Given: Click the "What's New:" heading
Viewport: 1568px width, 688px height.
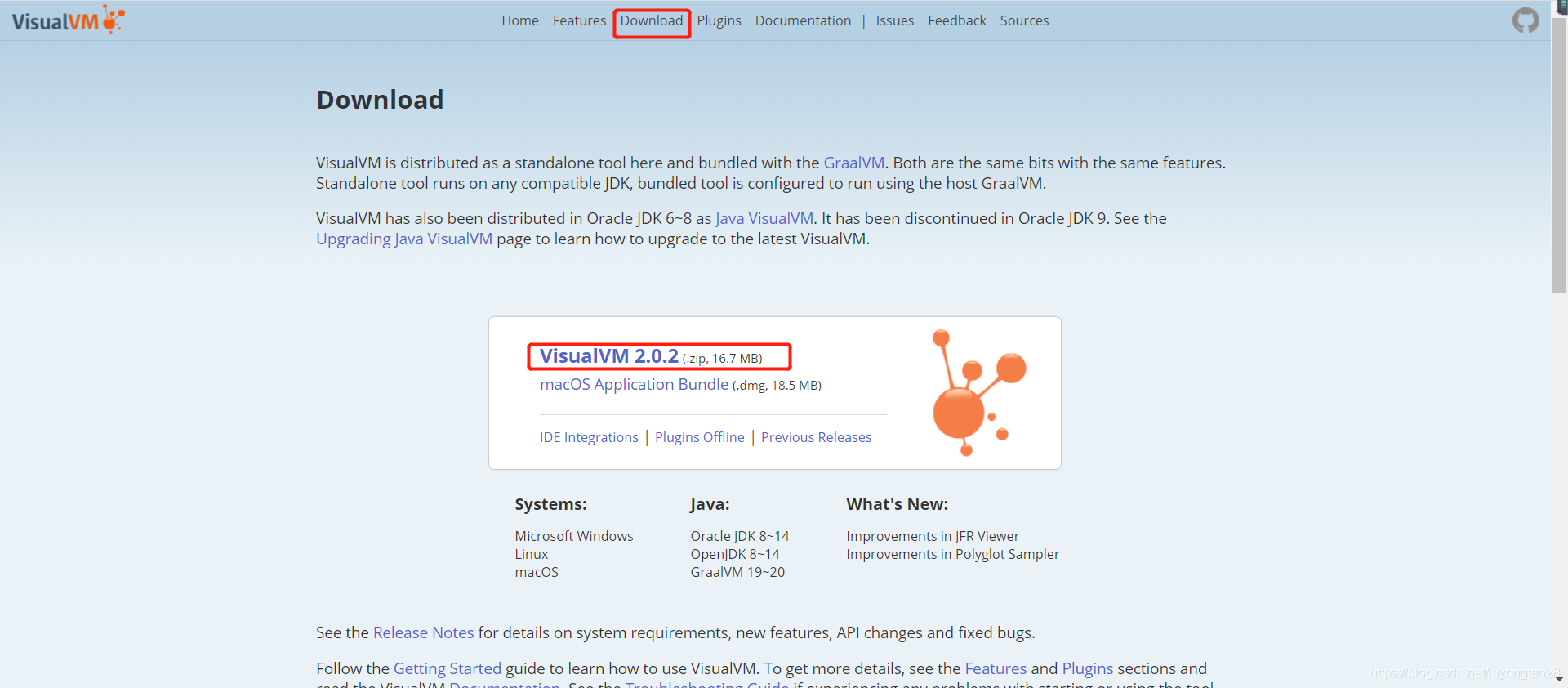Looking at the screenshot, I should click(897, 504).
